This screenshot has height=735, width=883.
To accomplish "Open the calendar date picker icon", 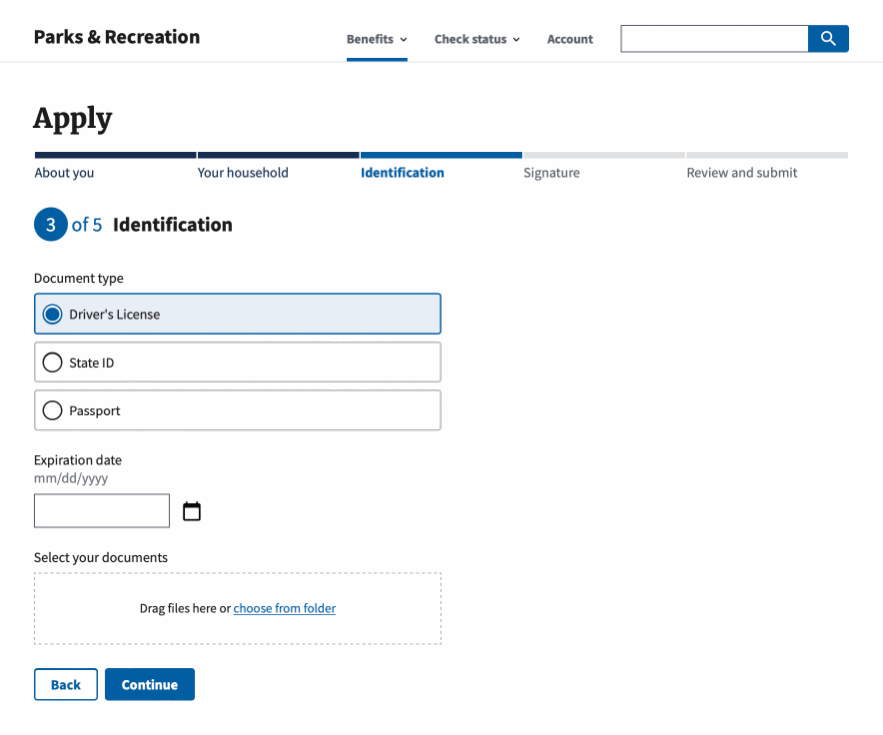I will [191, 511].
